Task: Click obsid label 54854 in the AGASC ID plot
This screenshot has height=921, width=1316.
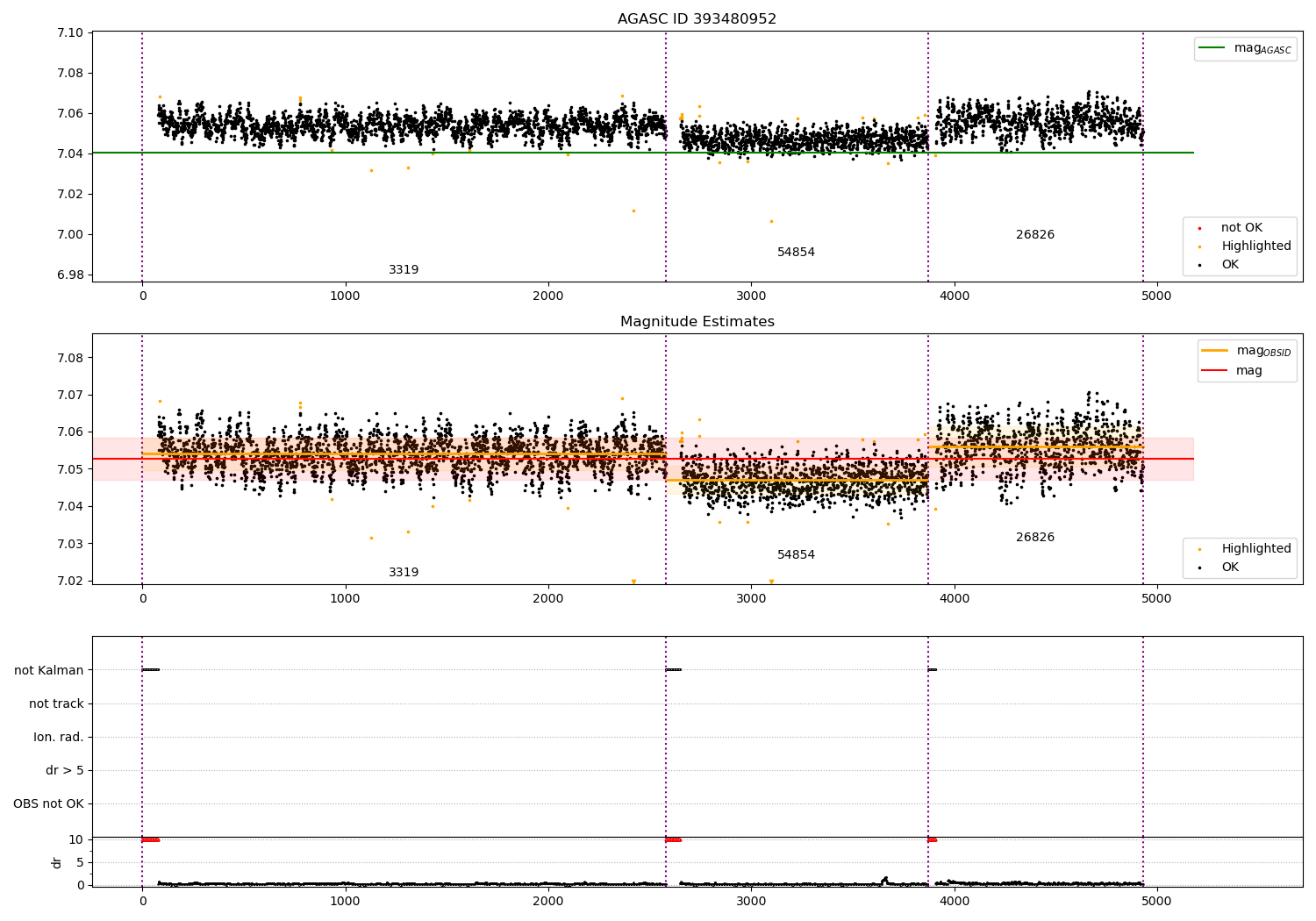Action: pyautogui.click(x=796, y=253)
